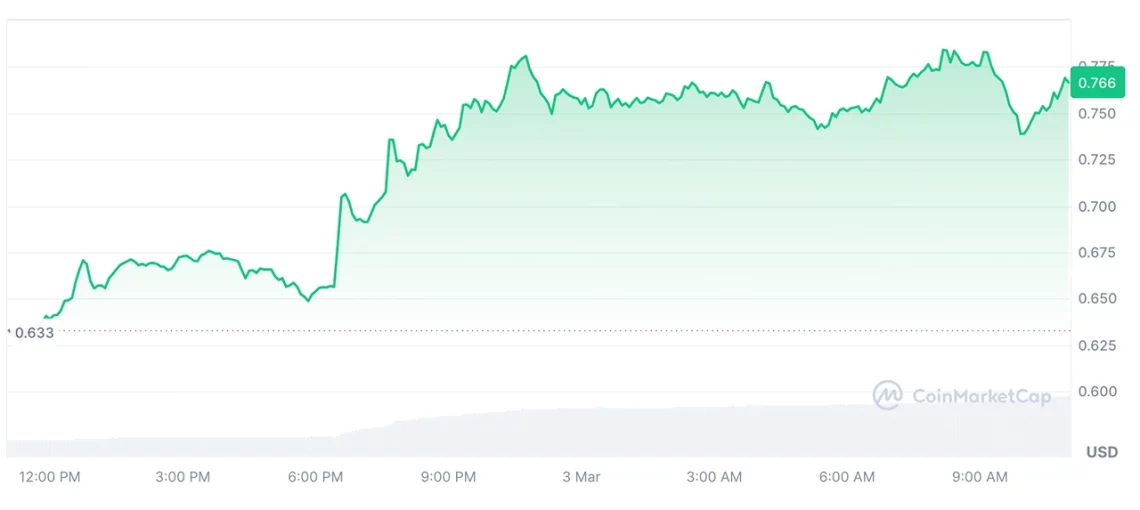Viewport: 1140px width, 510px height.
Task: Click the green 0.766 current price badge
Action: (x=1096, y=84)
